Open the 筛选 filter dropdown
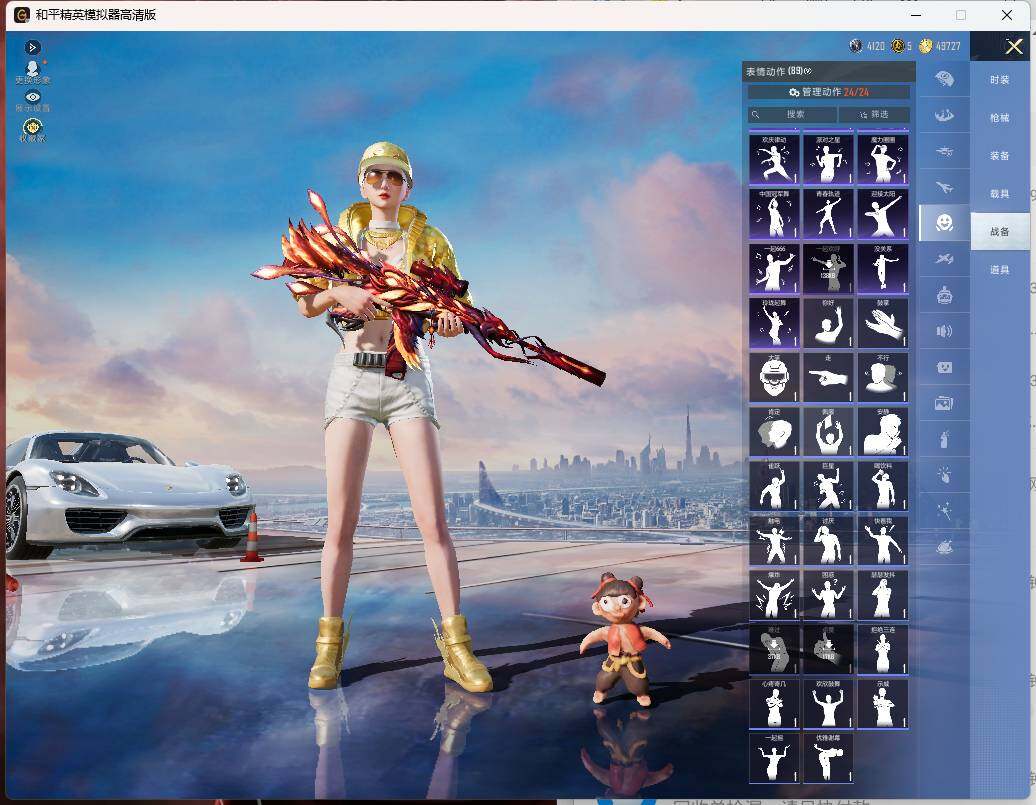This screenshot has width=1036, height=805. click(874, 114)
